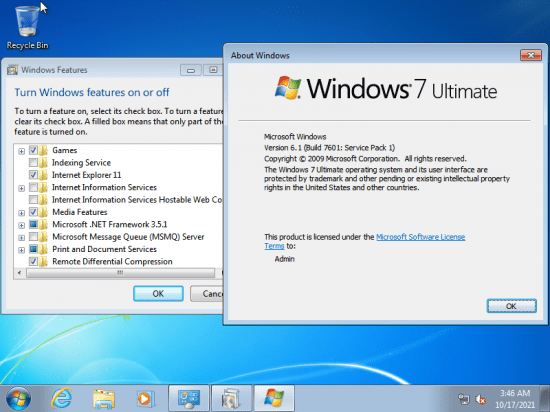Select the Internet Information Services label
Image resolution: width=550 pixels, height=412 pixels.
click(x=104, y=188)
